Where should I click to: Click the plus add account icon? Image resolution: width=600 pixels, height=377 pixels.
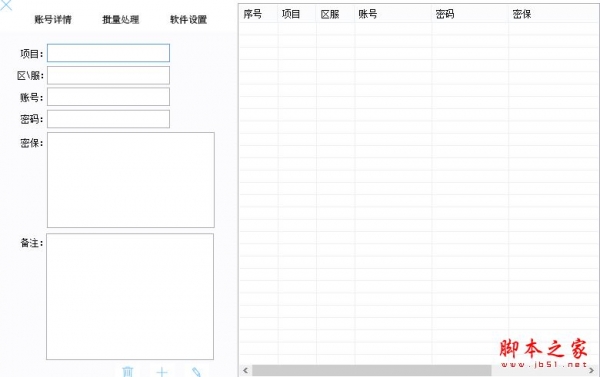click(x=162, y=372)
